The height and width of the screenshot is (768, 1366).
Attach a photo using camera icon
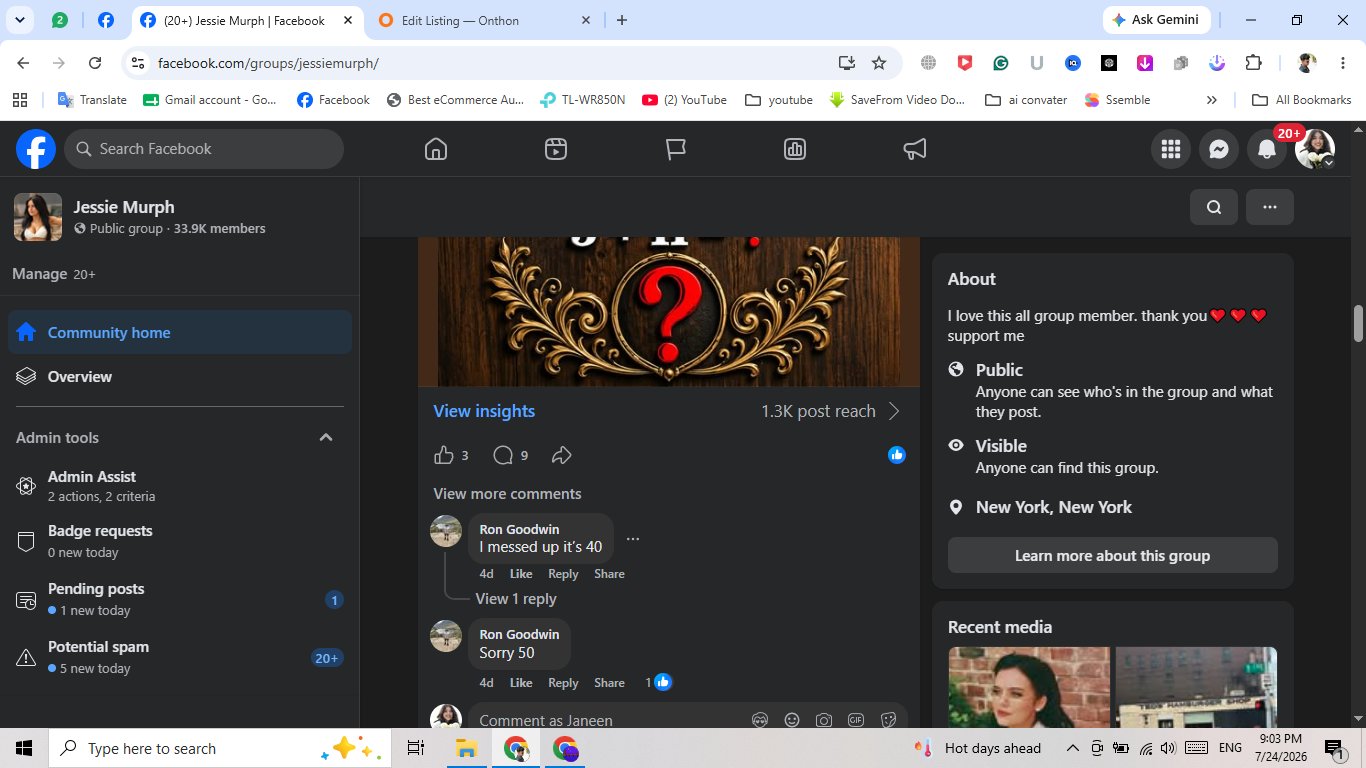pyautogui.click(x=824, y=720)
